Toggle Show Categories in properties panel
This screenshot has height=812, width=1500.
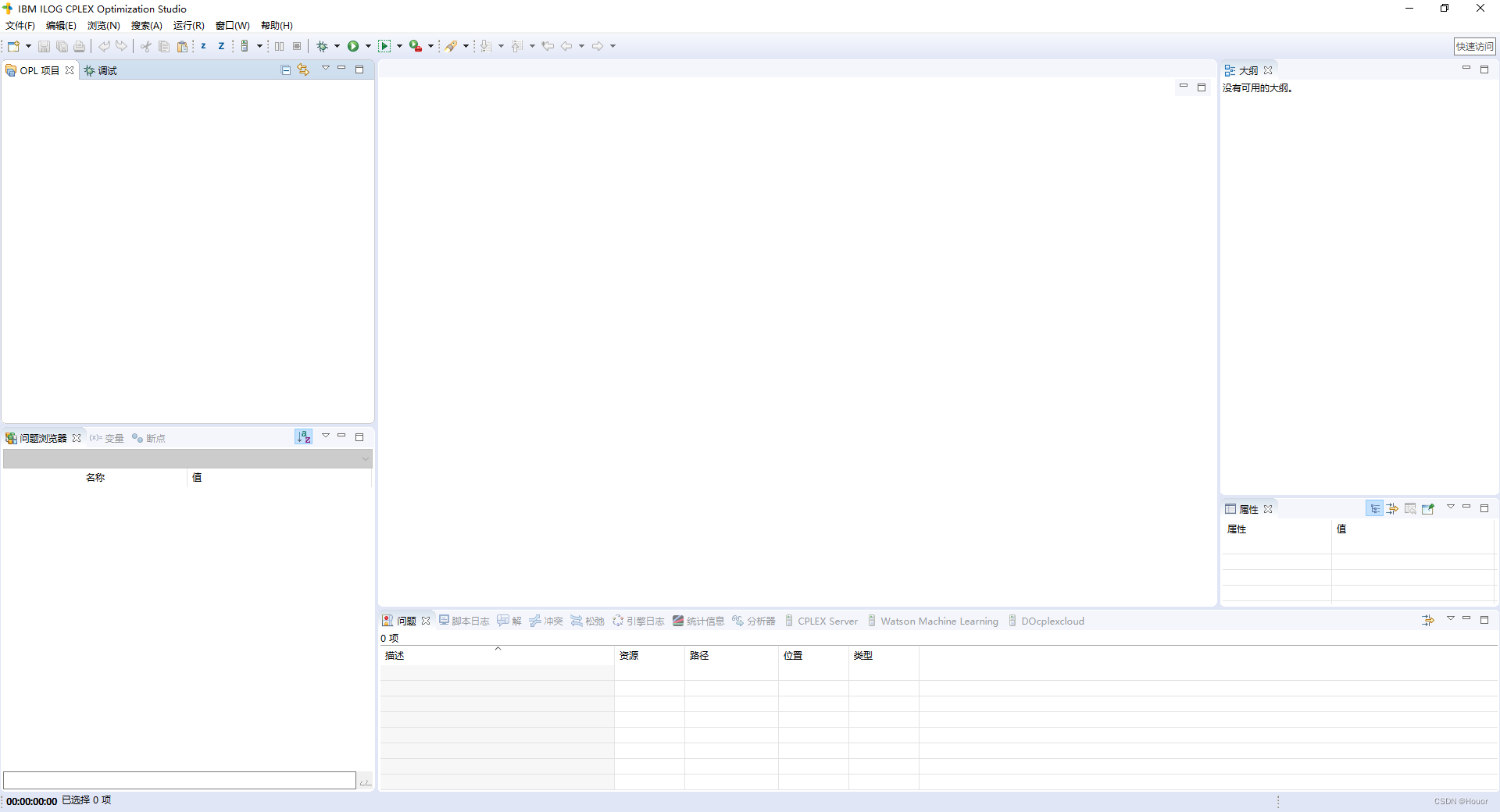coord(1374,508)
